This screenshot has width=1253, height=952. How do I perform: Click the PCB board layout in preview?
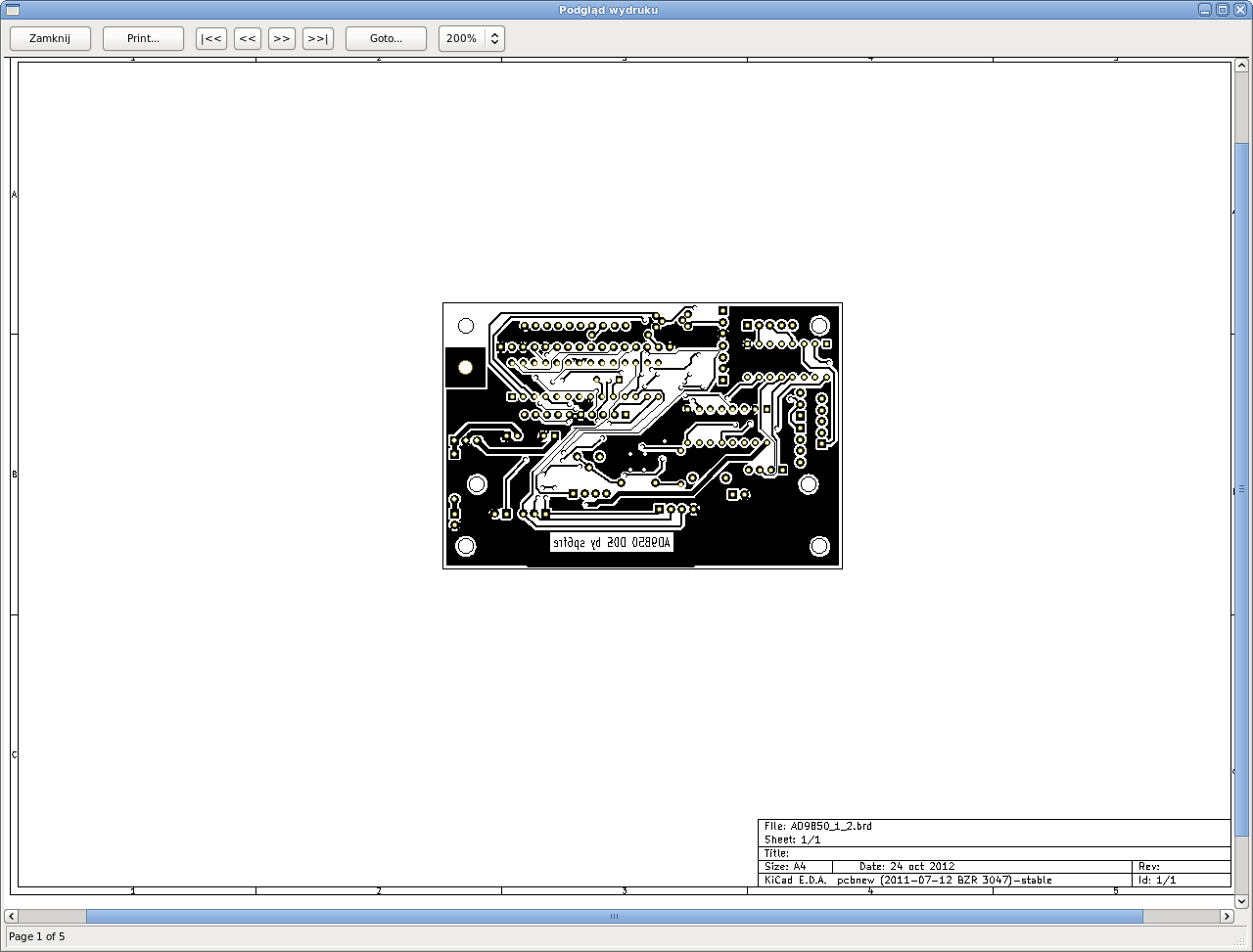pos(642,435)
